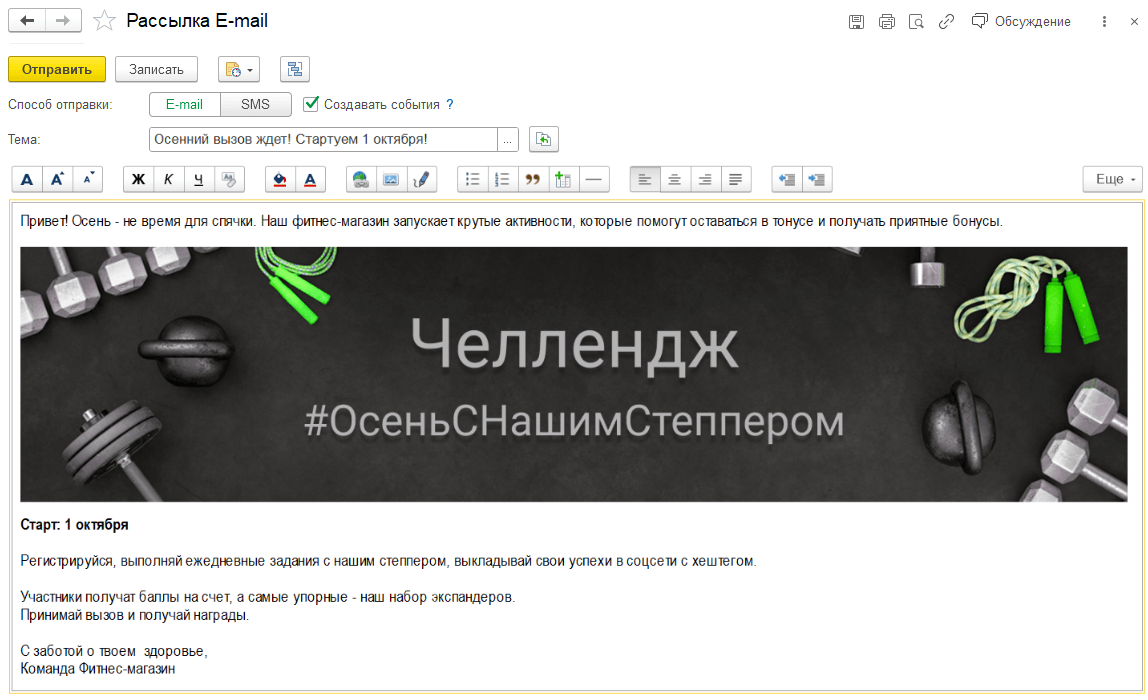
Task: Switch sending method to SMS
Action: pos(255,104)
